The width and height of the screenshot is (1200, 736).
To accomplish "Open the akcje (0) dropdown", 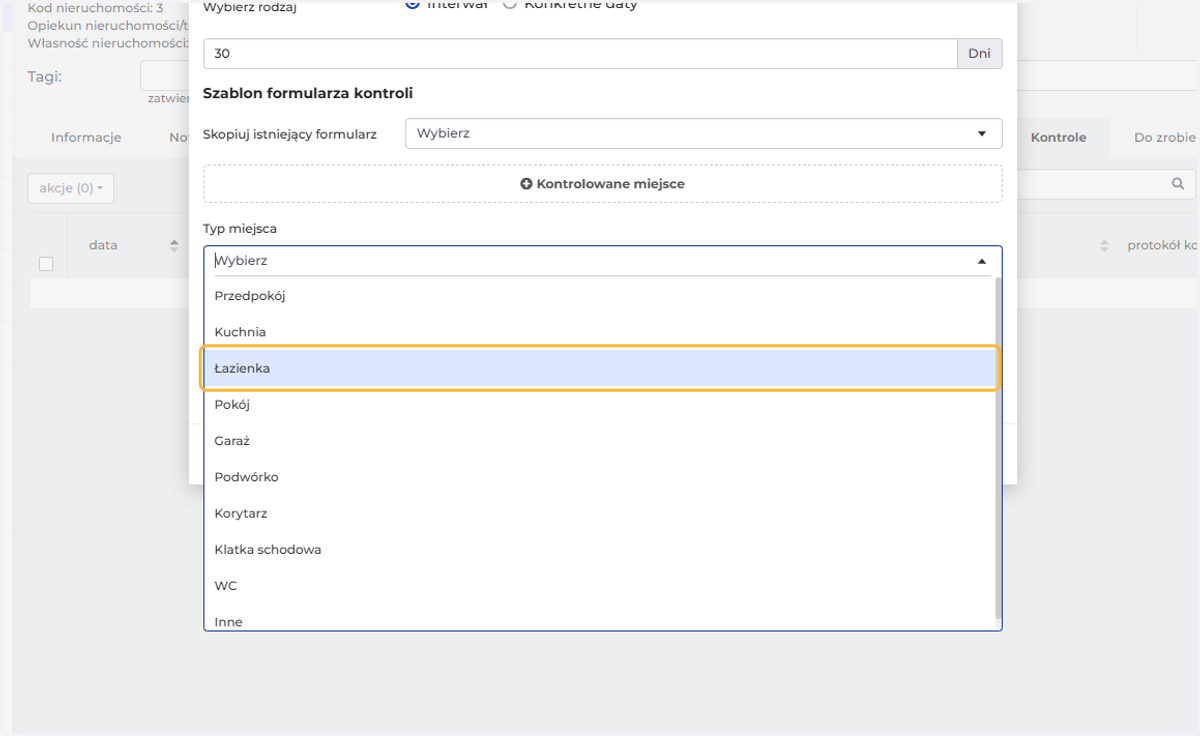I will pos(71,188).
